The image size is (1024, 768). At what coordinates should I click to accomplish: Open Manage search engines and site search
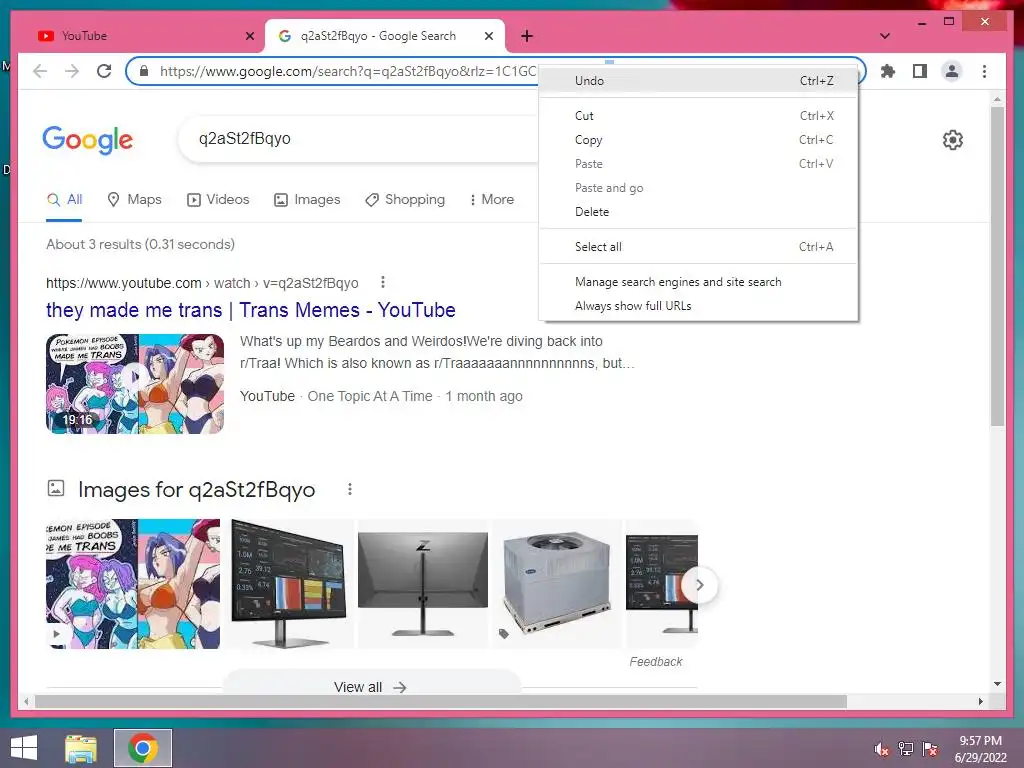tap(698, 282)
